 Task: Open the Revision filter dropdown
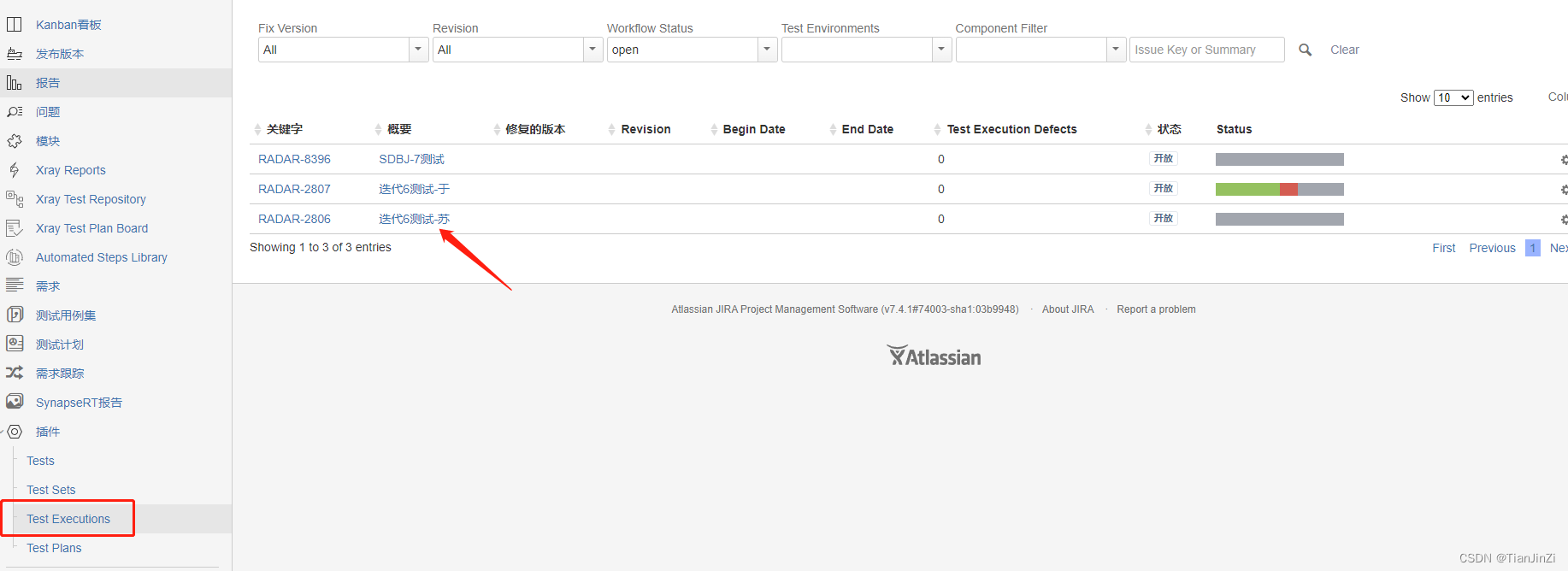592,50
